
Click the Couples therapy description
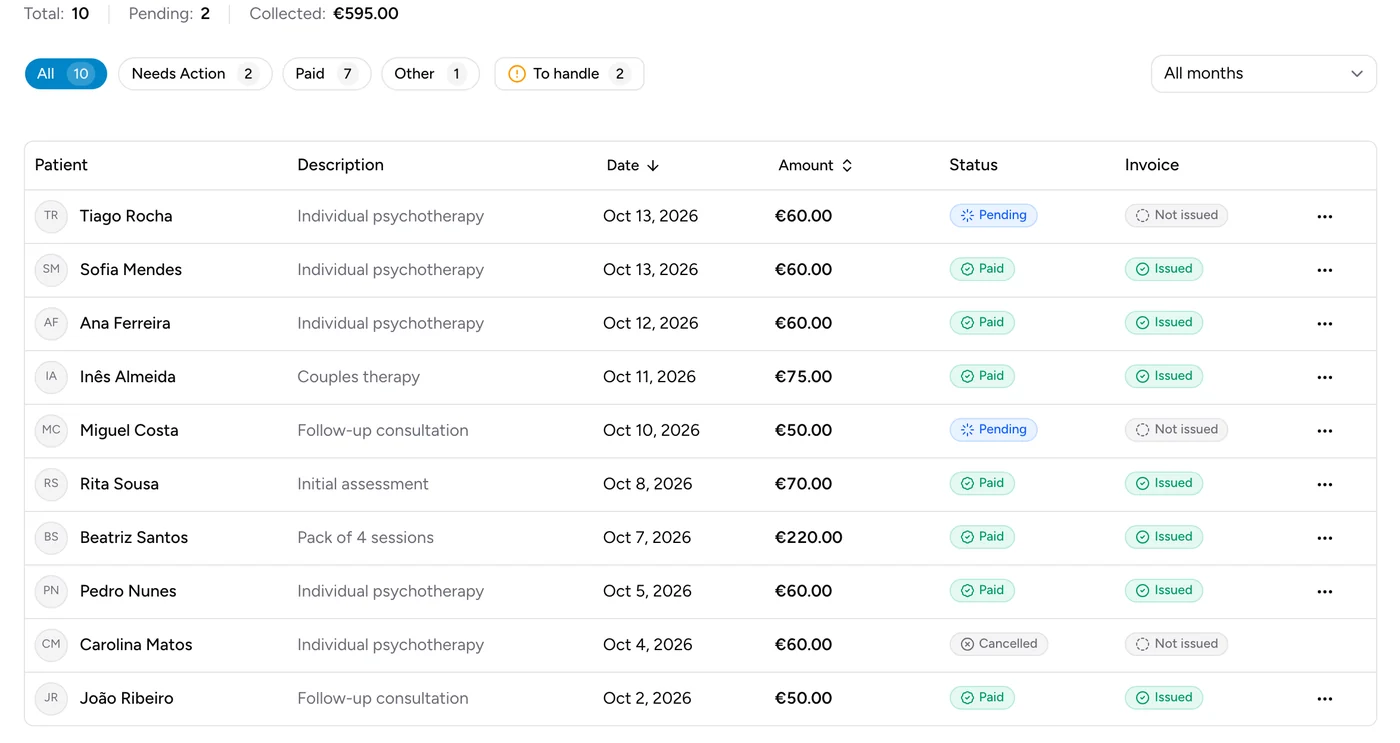pos(358,377)
